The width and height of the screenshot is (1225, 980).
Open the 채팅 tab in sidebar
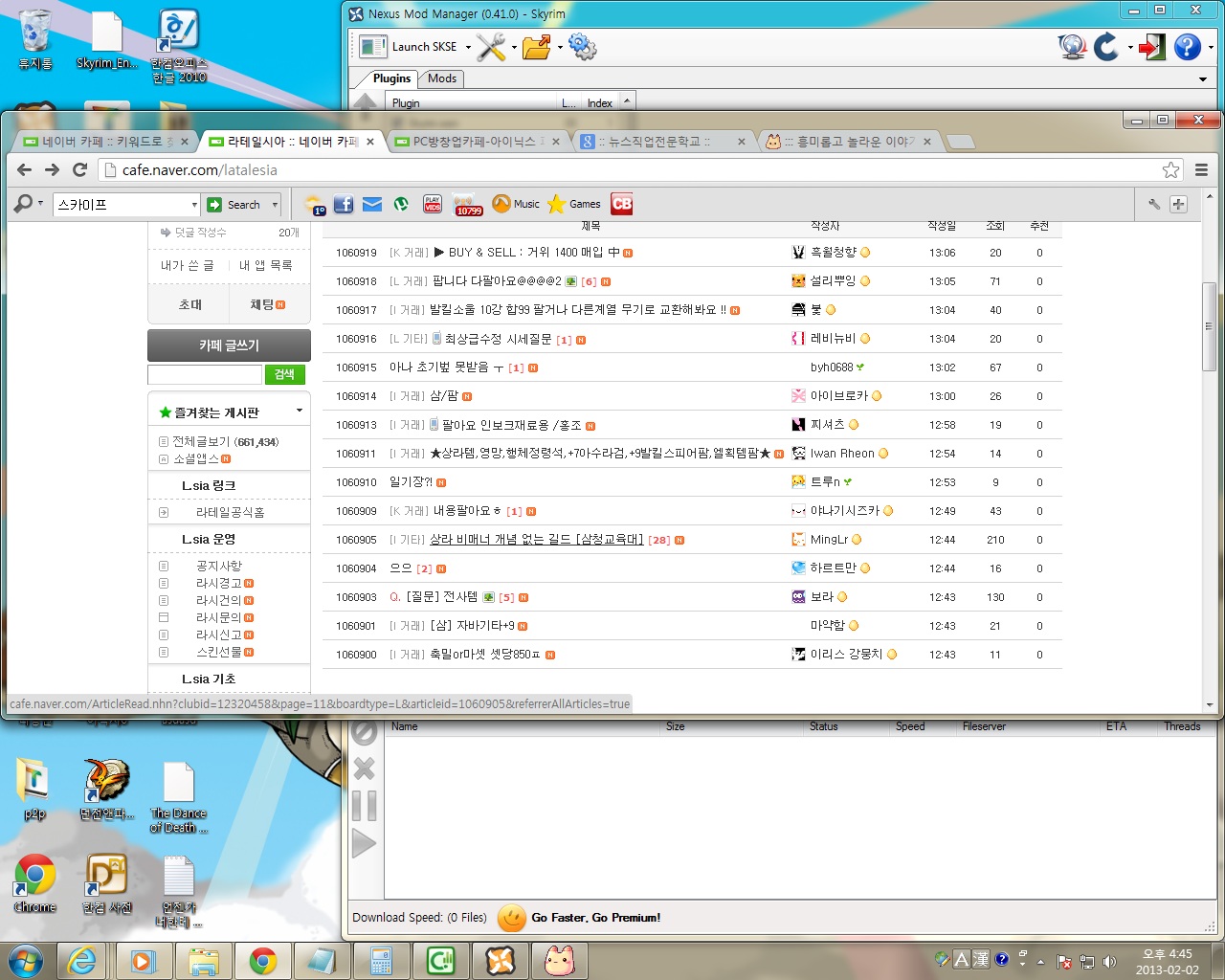tap(268, 304)
